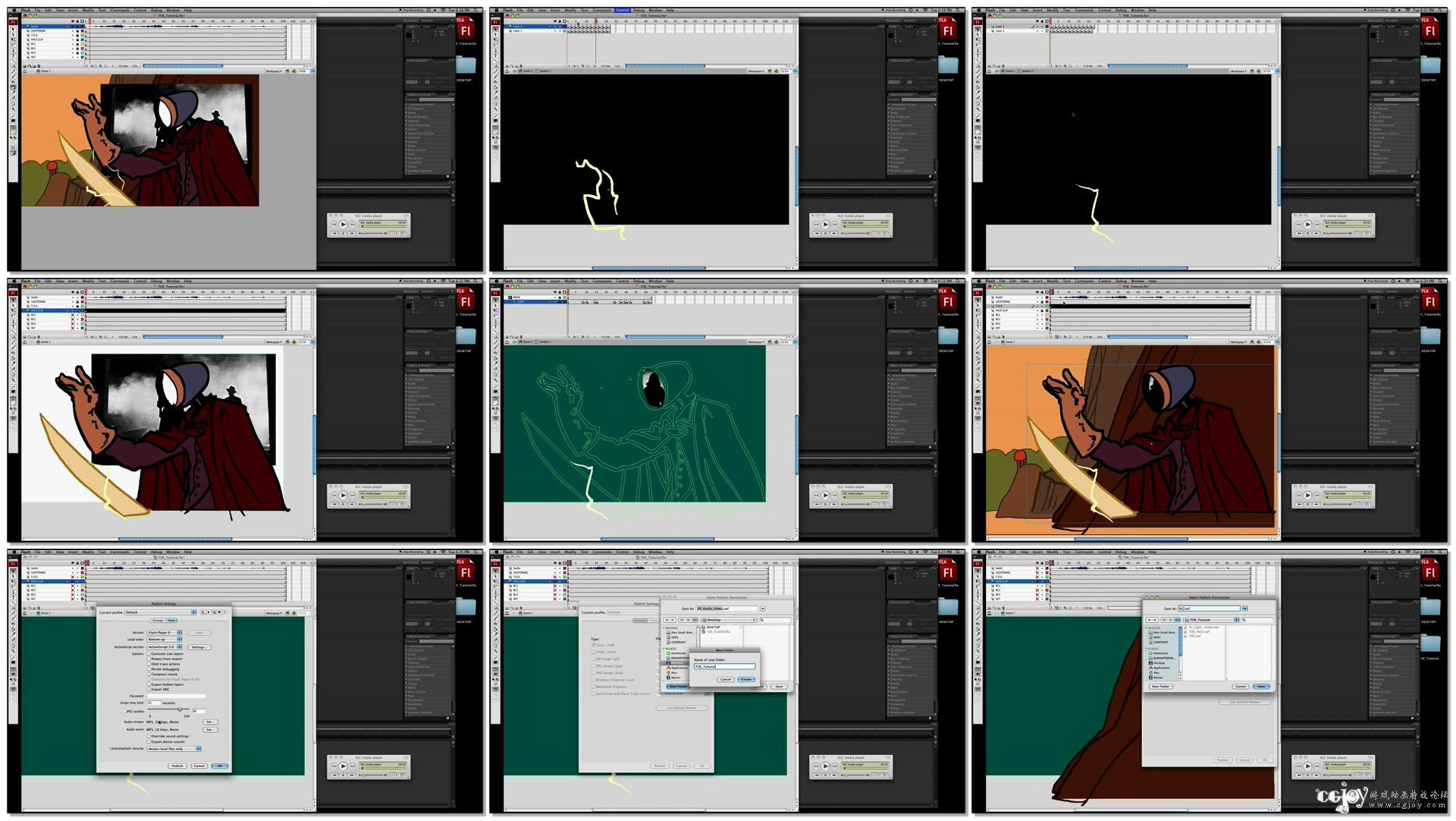Pick the Pen tool in the Publish Settings frame's toolbar
Image resolution: width=1456 pixels, height=821 pixels.
coord(13,593)
